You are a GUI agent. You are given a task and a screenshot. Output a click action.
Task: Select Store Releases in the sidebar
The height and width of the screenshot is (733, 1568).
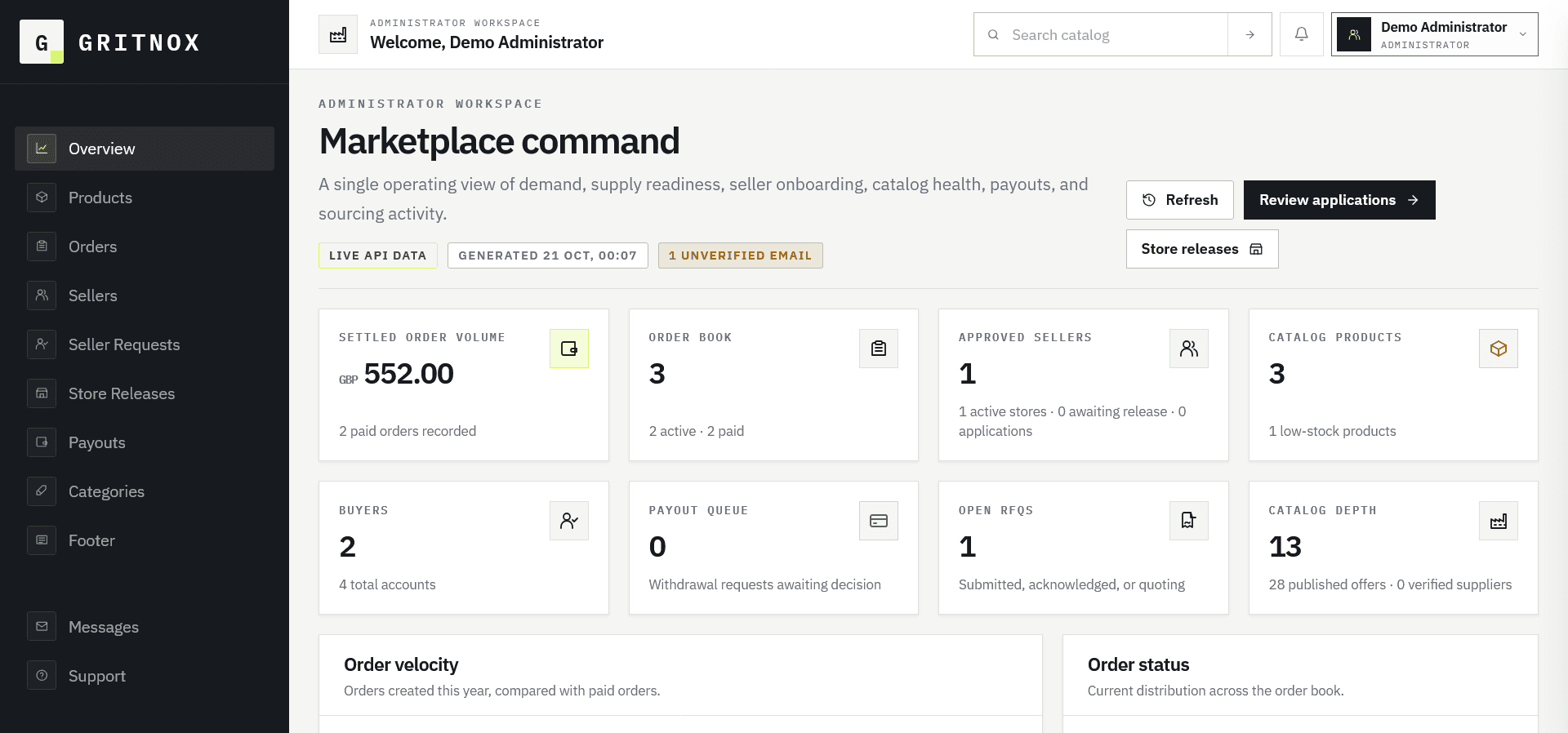click(145, 393)
